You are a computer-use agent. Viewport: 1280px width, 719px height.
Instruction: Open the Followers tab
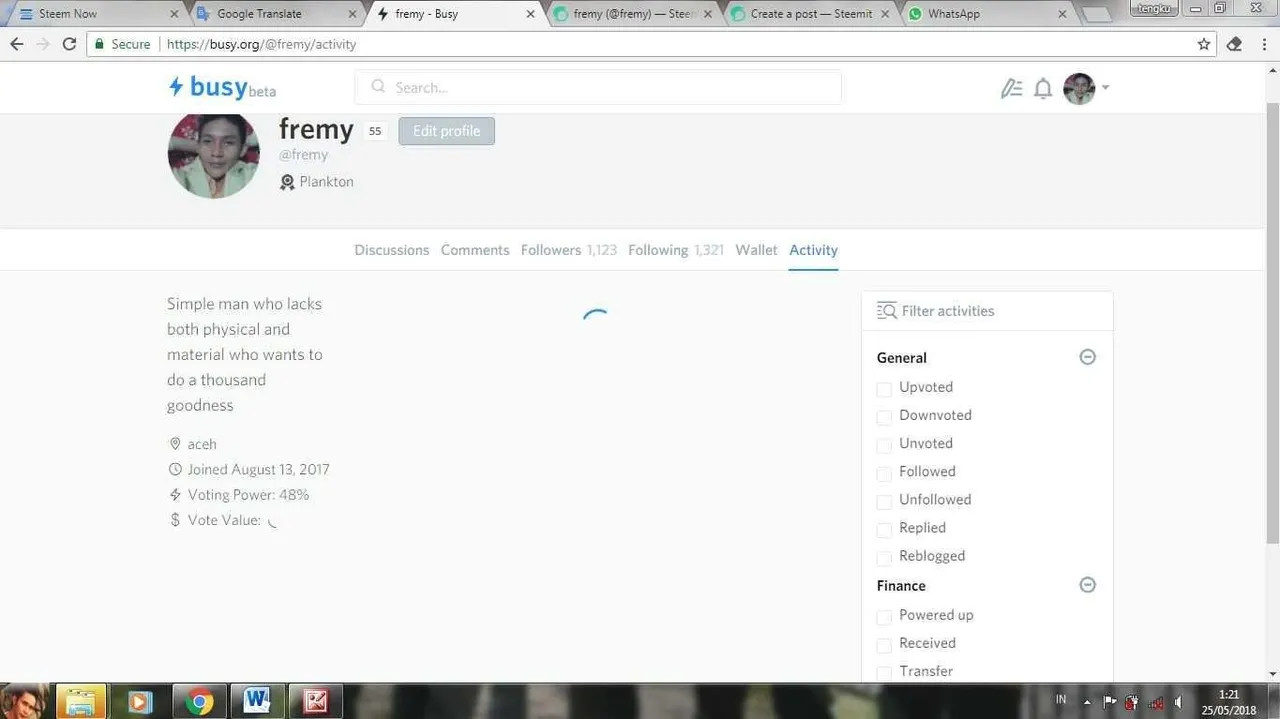[569, 250]
